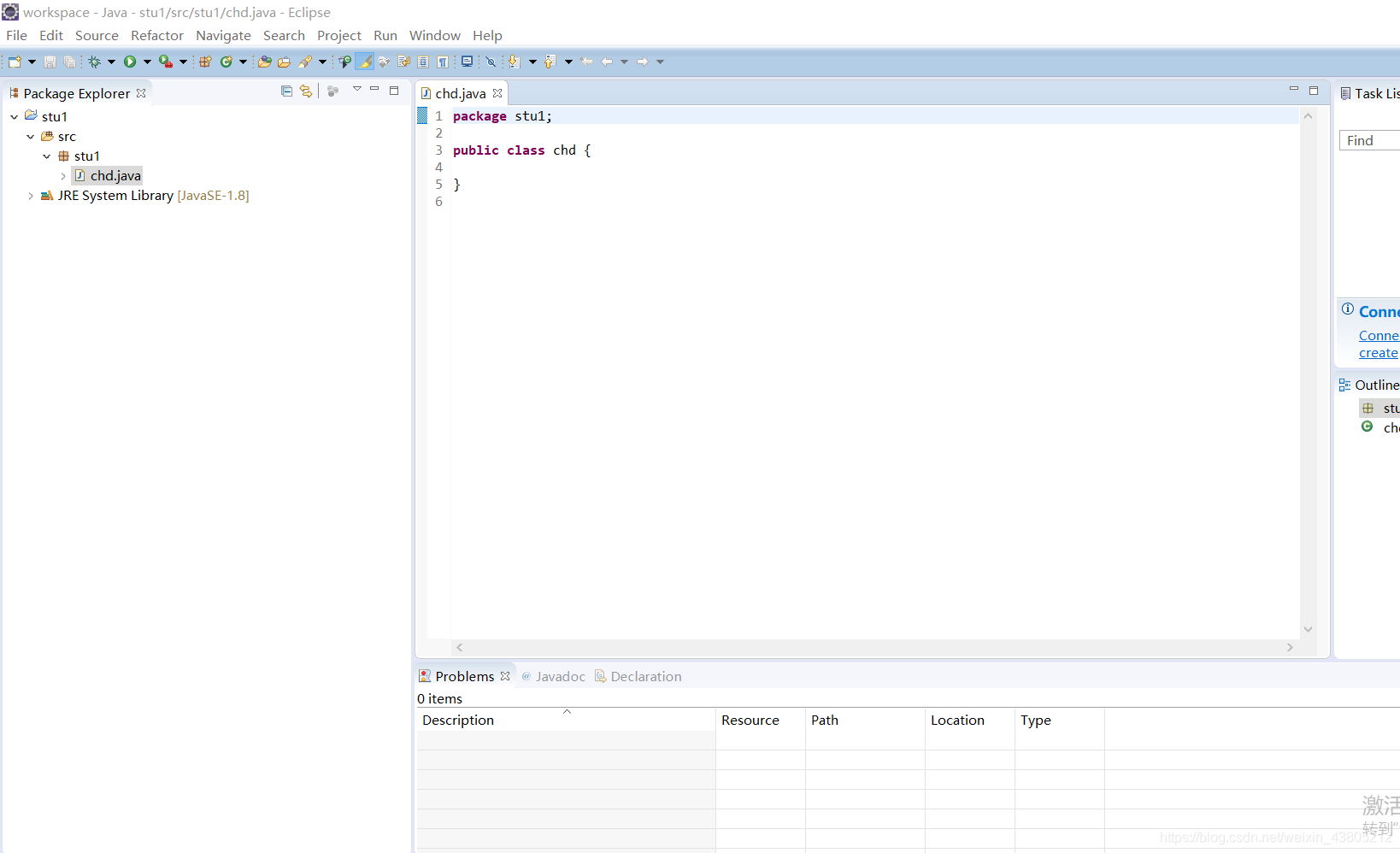Open the New wizard dropdown arrow
The image size is (1400, 853).
(32, 62)
